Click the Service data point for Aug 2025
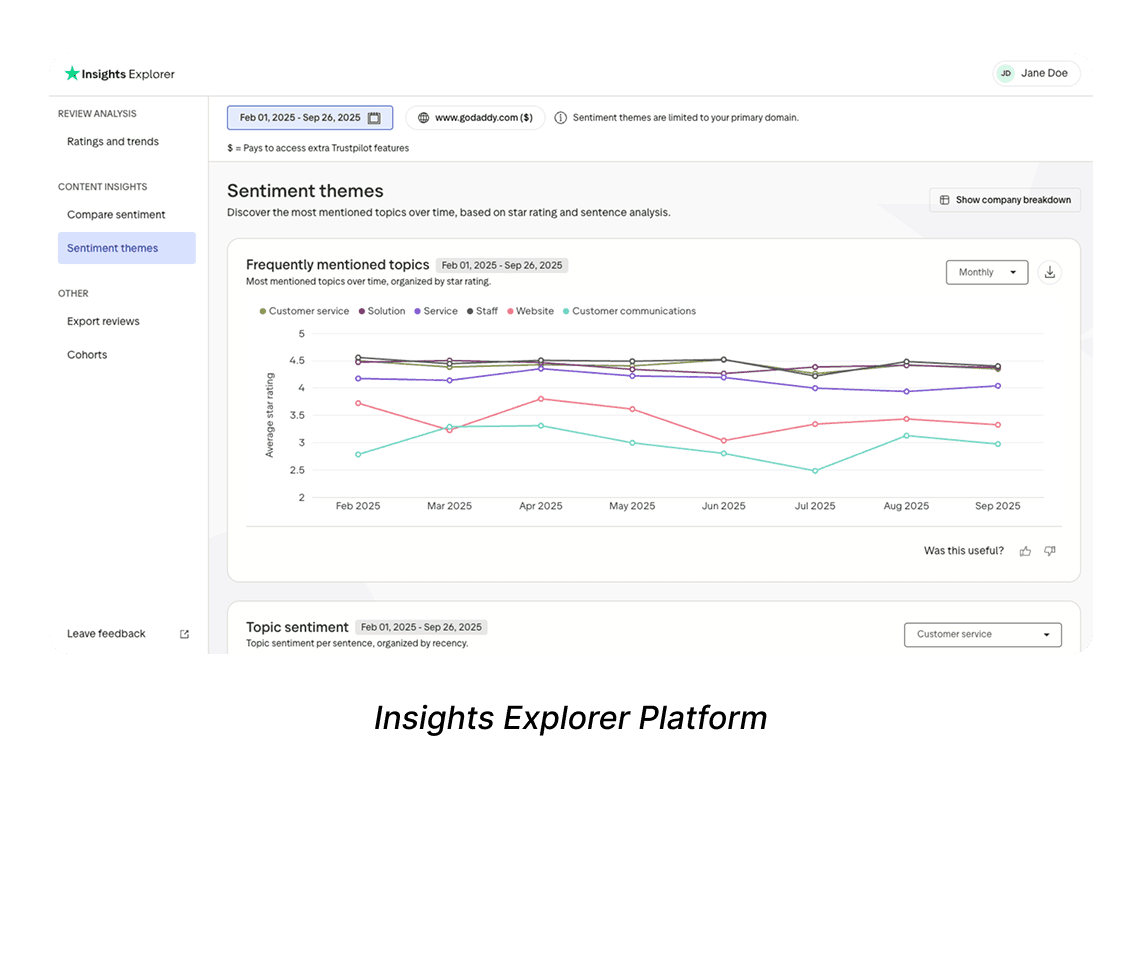Screen dimensions: 1128x968 [x=906, y=391]
